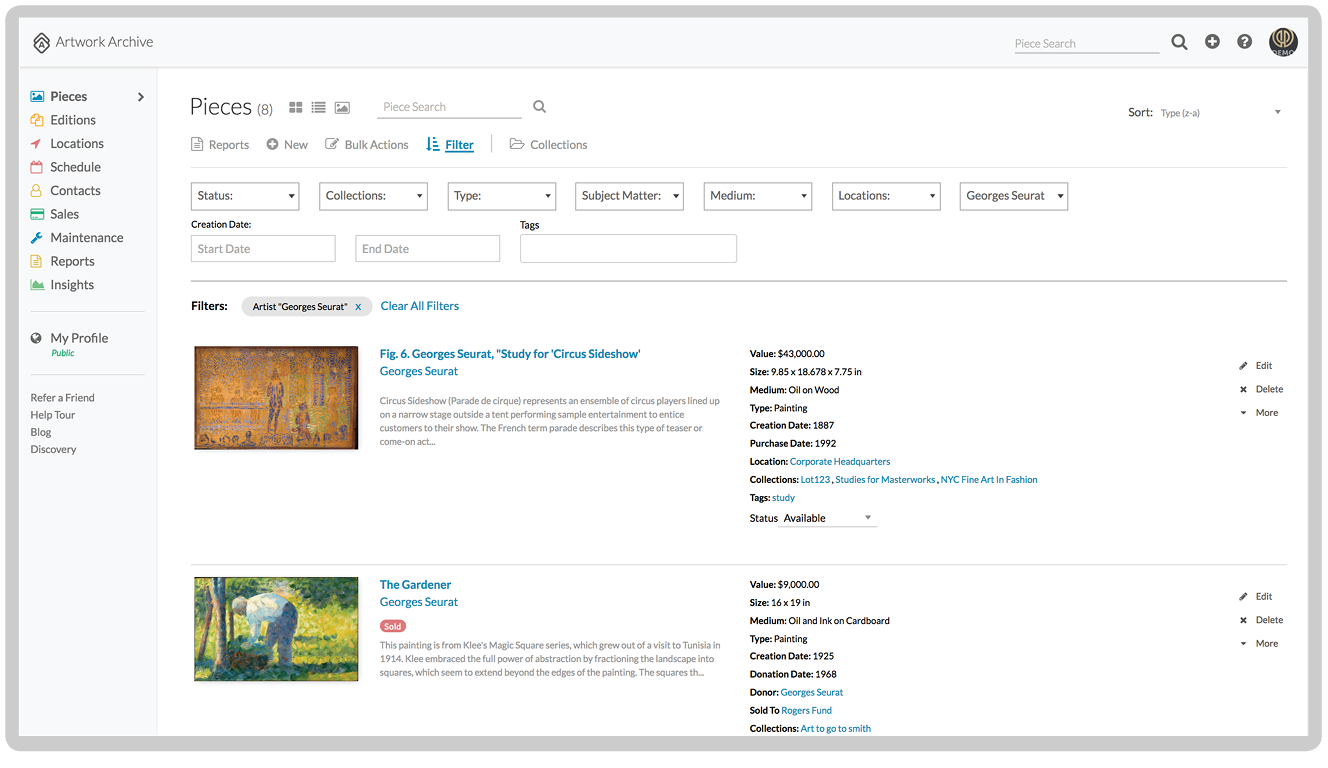The width and height of the screenshot is (1328, 768).
Task: Open 'The Gardener' piece details
Action: [x=415, y=584]
